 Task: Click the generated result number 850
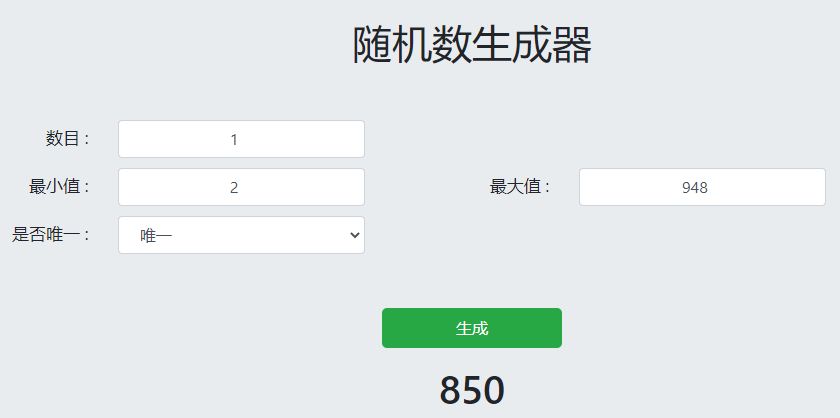pos(472,390)
